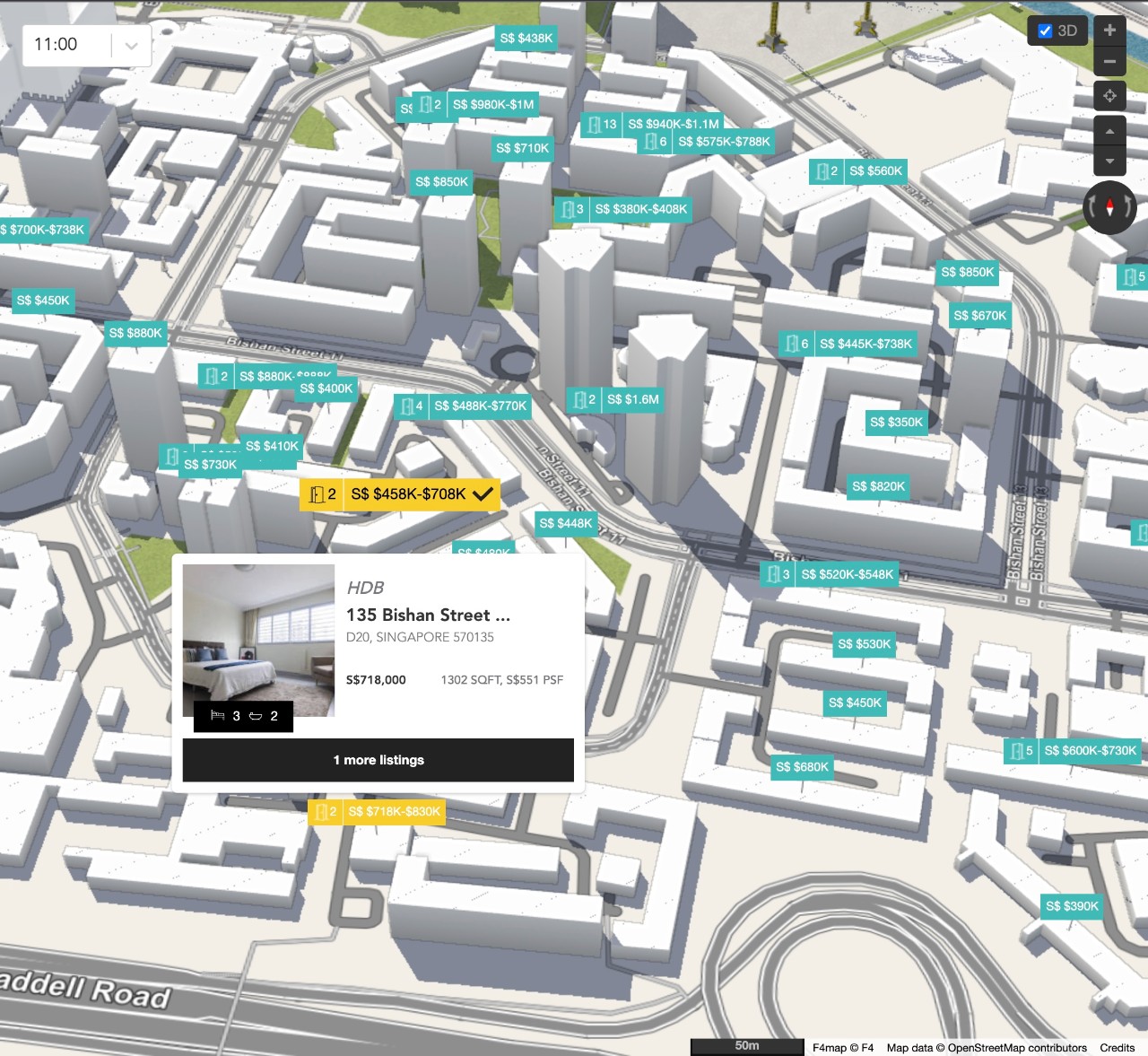Open the Credits link in the footer
Viewport: 1148px width, 1056px height.
click(x=1116, y=1047)
